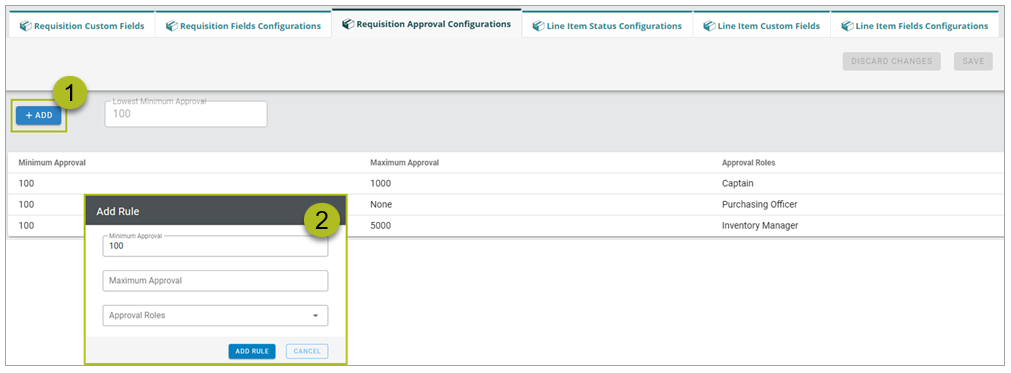Click the Approval Roles column header
The image size is (1011, 373).
(x=749, y=162)
